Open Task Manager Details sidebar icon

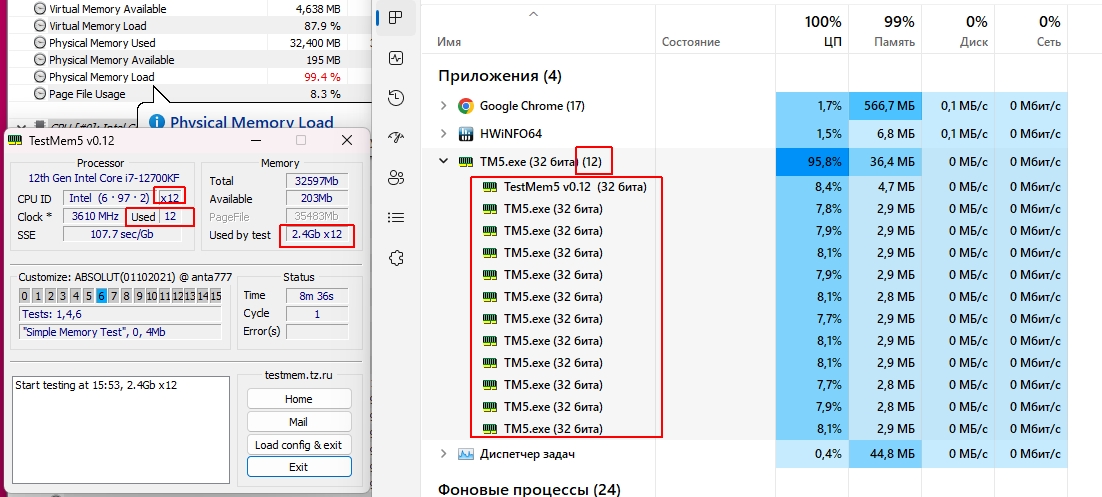(396, 218)
